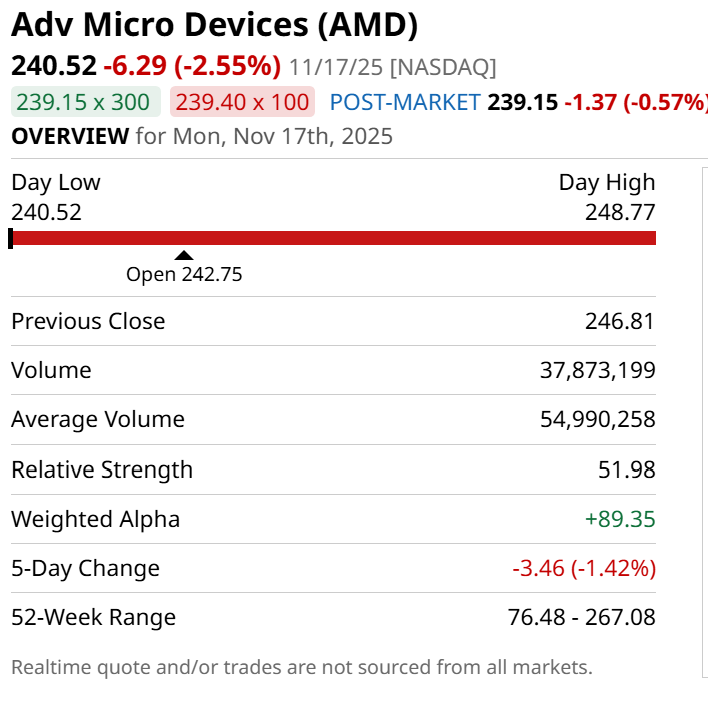708x701 pixels.
Task: Click the [NASDAQ] exchange label
Action: coord(443,67)
